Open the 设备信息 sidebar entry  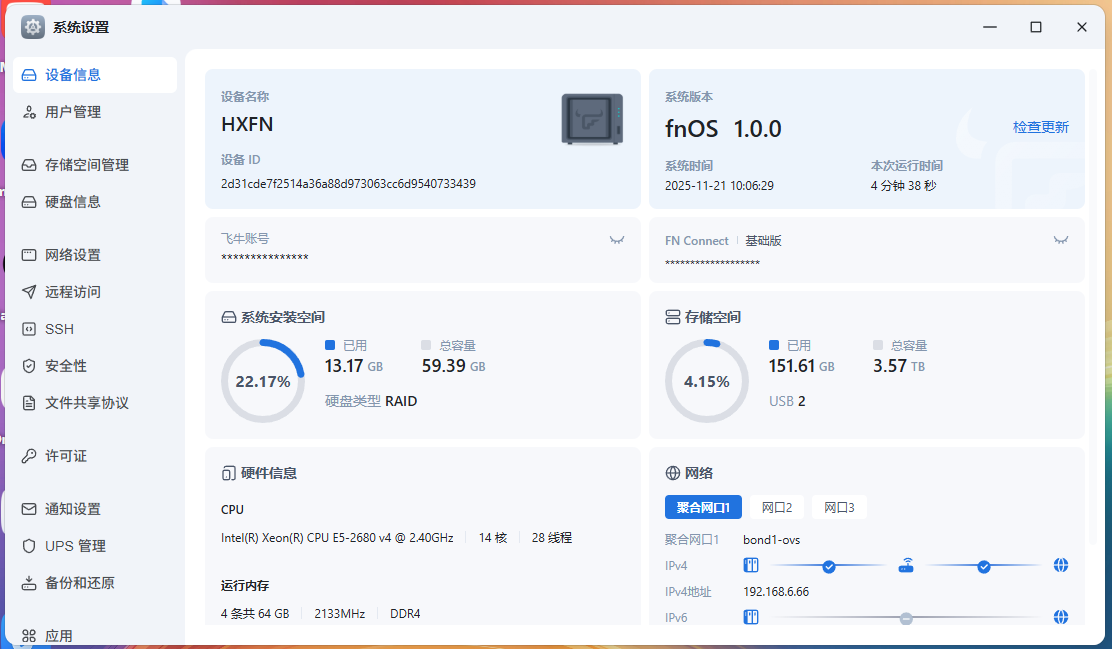tap(94, 74)
